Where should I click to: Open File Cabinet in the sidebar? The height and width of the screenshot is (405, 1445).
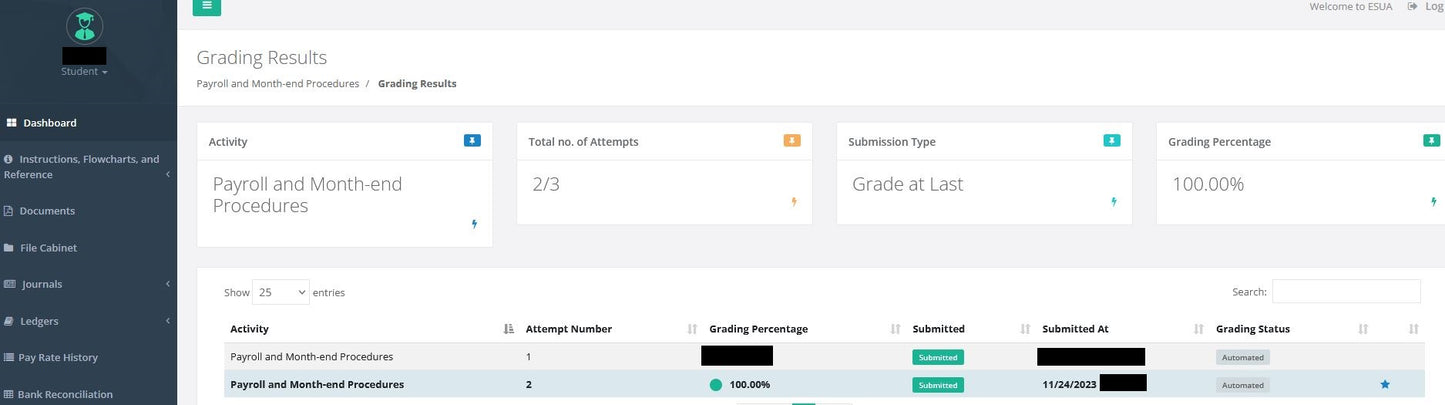point(48,248)
